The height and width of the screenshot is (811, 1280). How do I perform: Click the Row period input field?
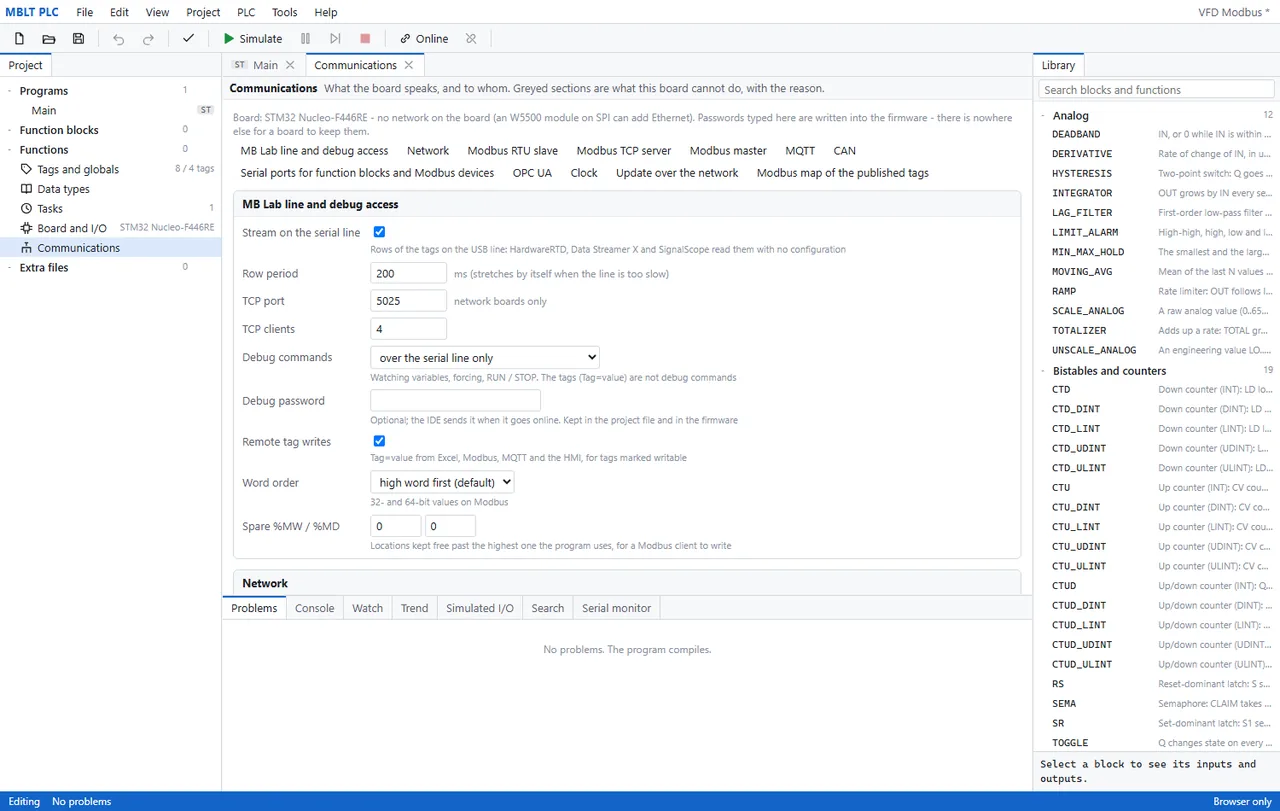[408, 273]
